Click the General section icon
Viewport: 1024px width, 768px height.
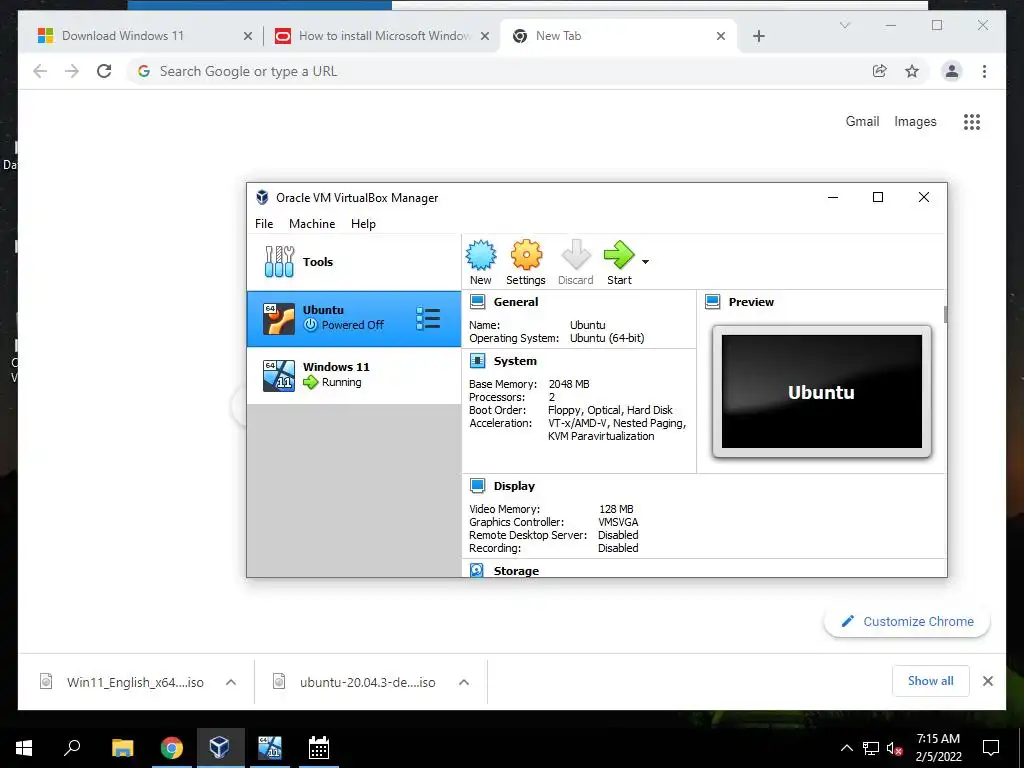(x=477, y=302)
